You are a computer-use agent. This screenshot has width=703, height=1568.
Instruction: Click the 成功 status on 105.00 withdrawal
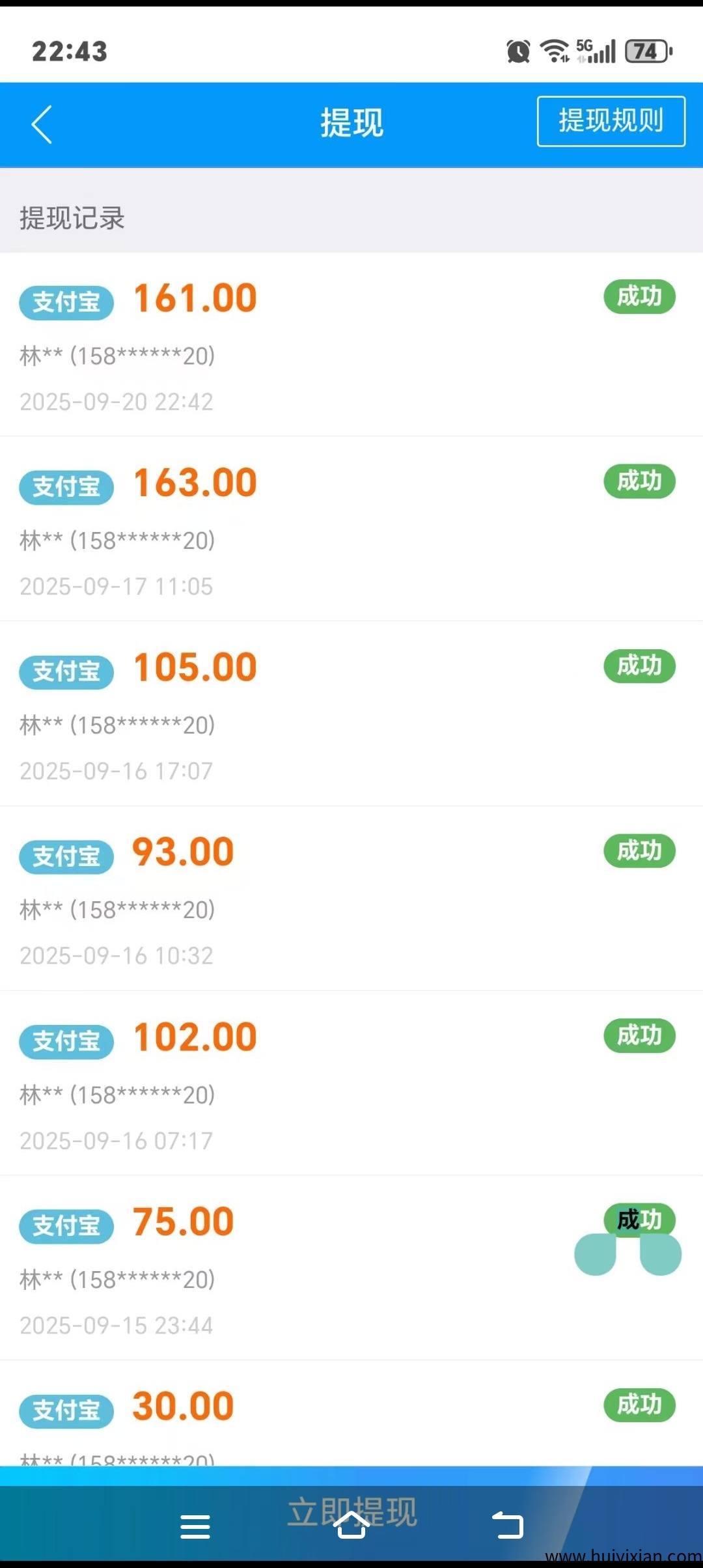click(x=639, y=666)
